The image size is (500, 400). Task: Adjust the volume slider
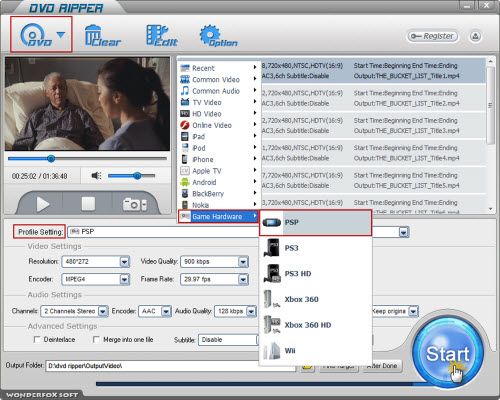click(132, 175)
